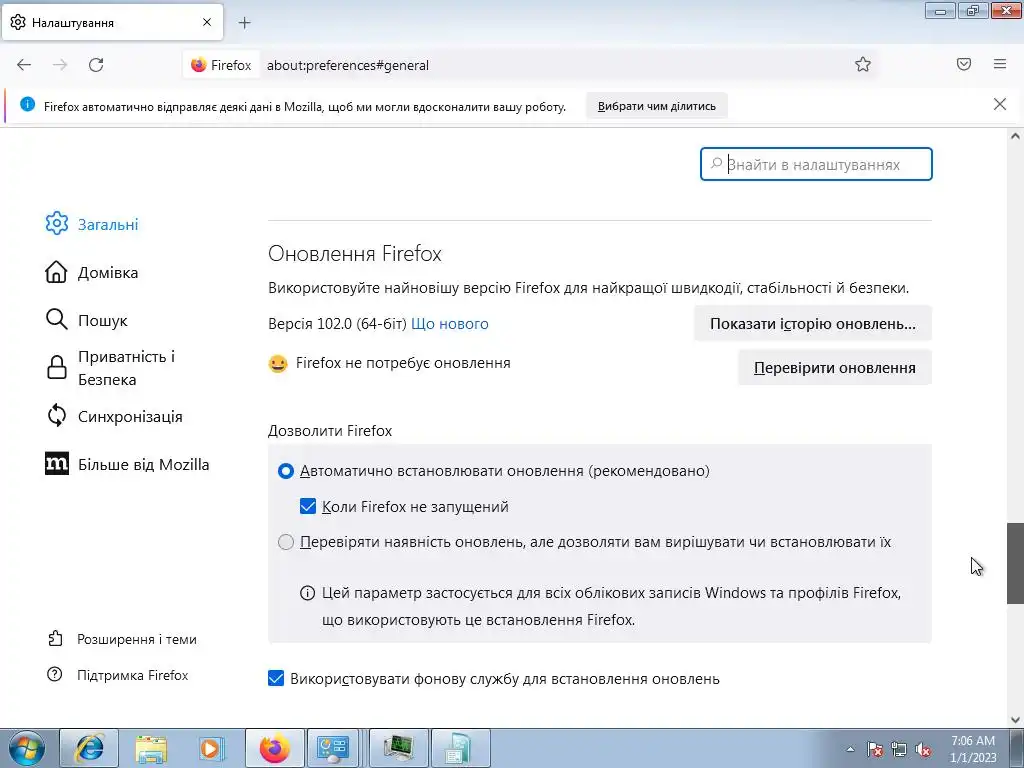Launch Internet Explorer from taskbar
The image size is (1024, 768).
point(89,748)
